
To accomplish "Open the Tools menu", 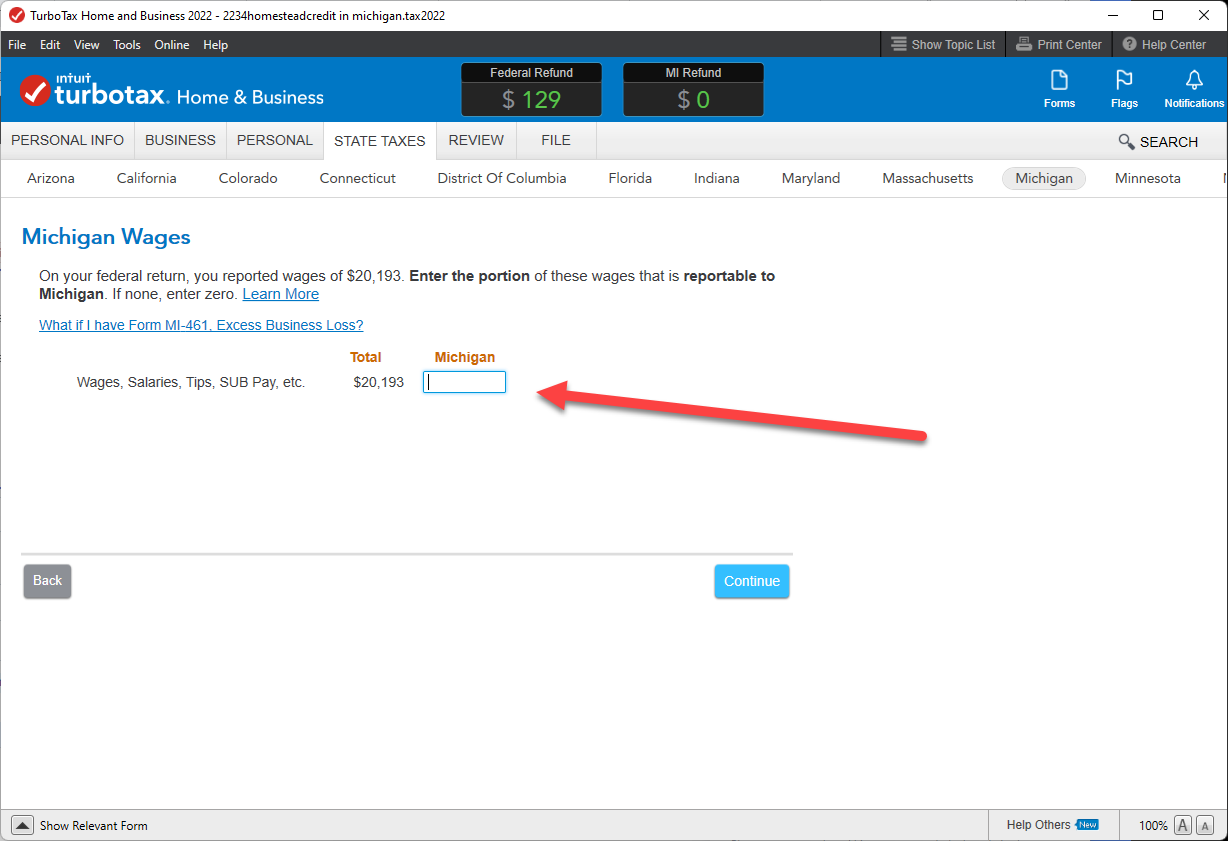I will pos(127,45).
